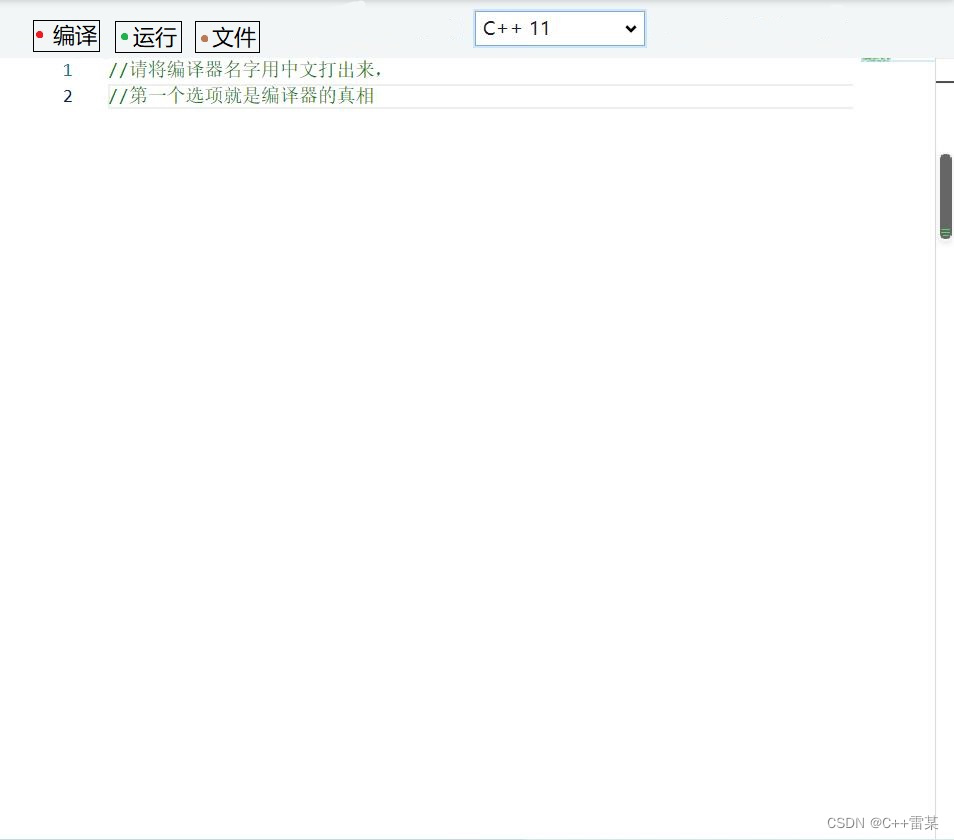This screenshot has width=954, height=840.
Task: Click the code minimap preview
Action: 876,59
